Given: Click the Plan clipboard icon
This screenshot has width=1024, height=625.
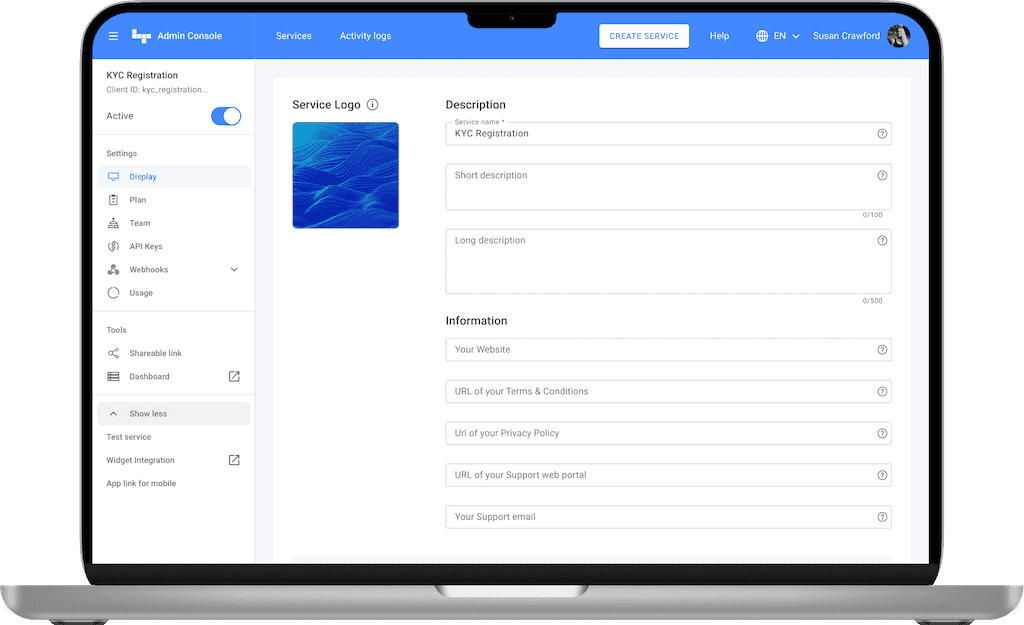Looking at the screenshot, I should click(x=114, y=200).
